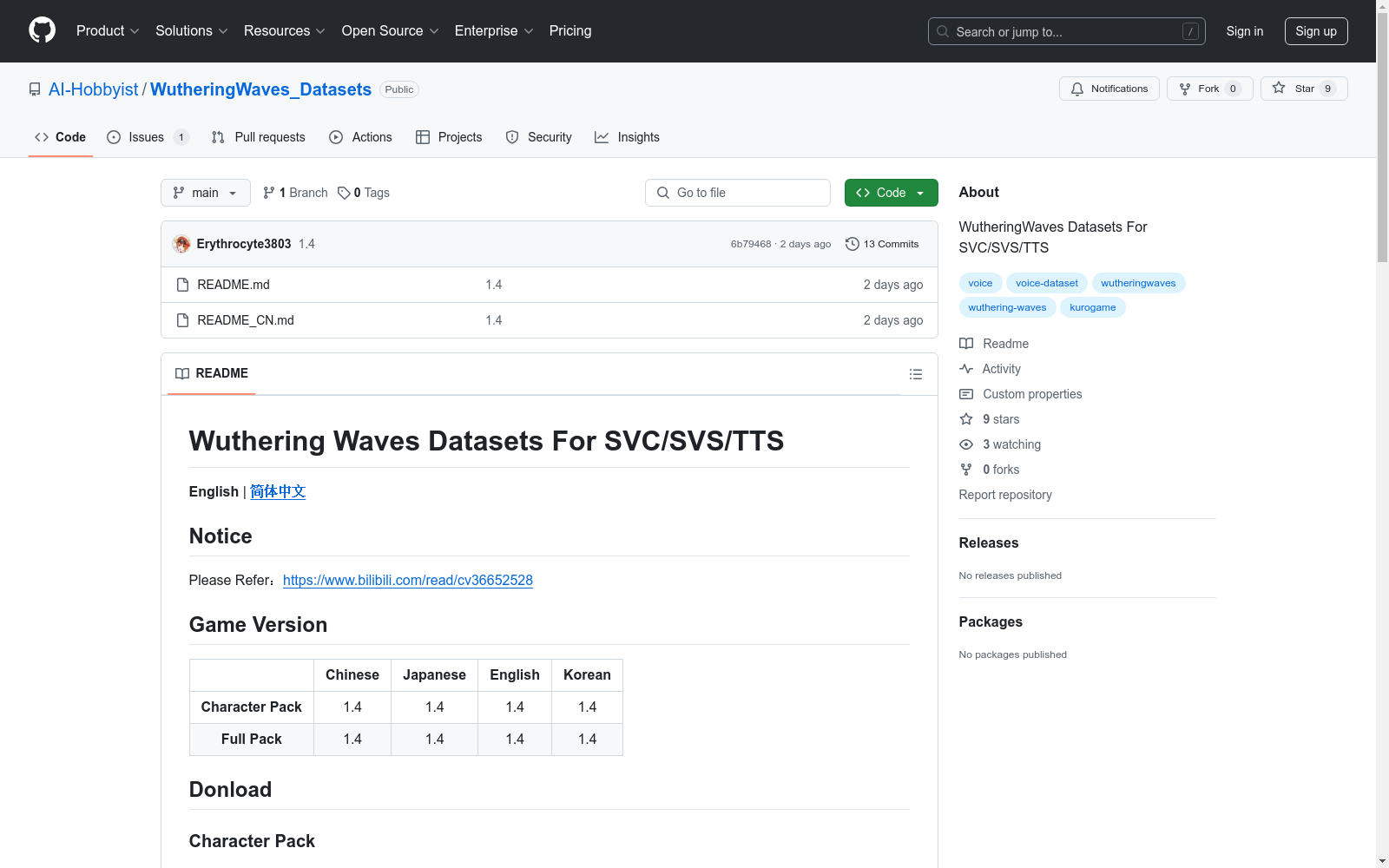Click the branch icon beside 1 Branch

click(269, 193)
